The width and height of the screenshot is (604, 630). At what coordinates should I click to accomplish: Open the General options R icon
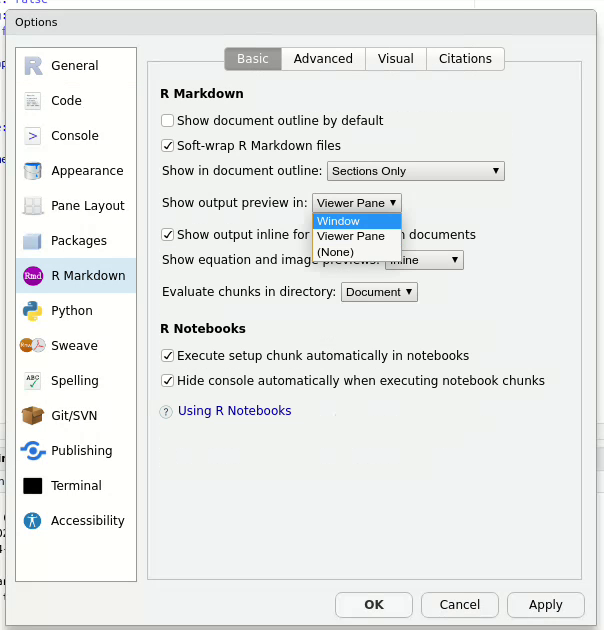pyautogui.click(x=33, y=65)
